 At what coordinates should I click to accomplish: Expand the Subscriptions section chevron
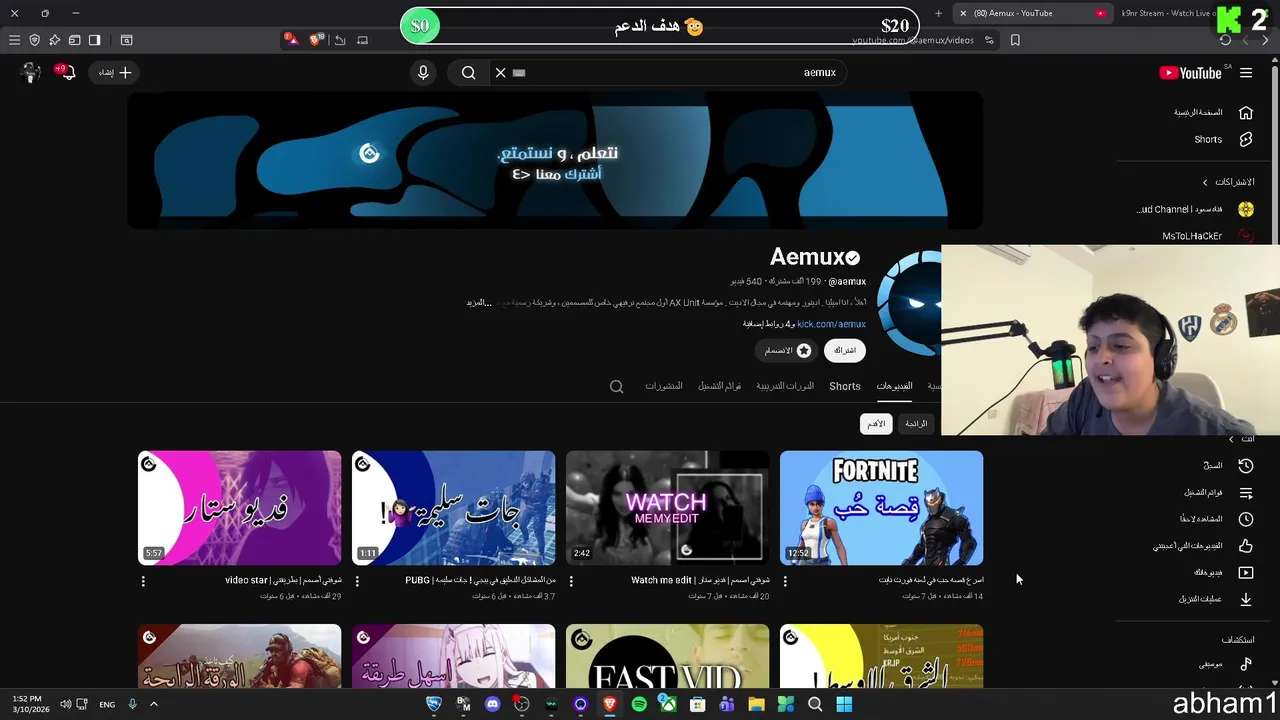pos(1205,182)
